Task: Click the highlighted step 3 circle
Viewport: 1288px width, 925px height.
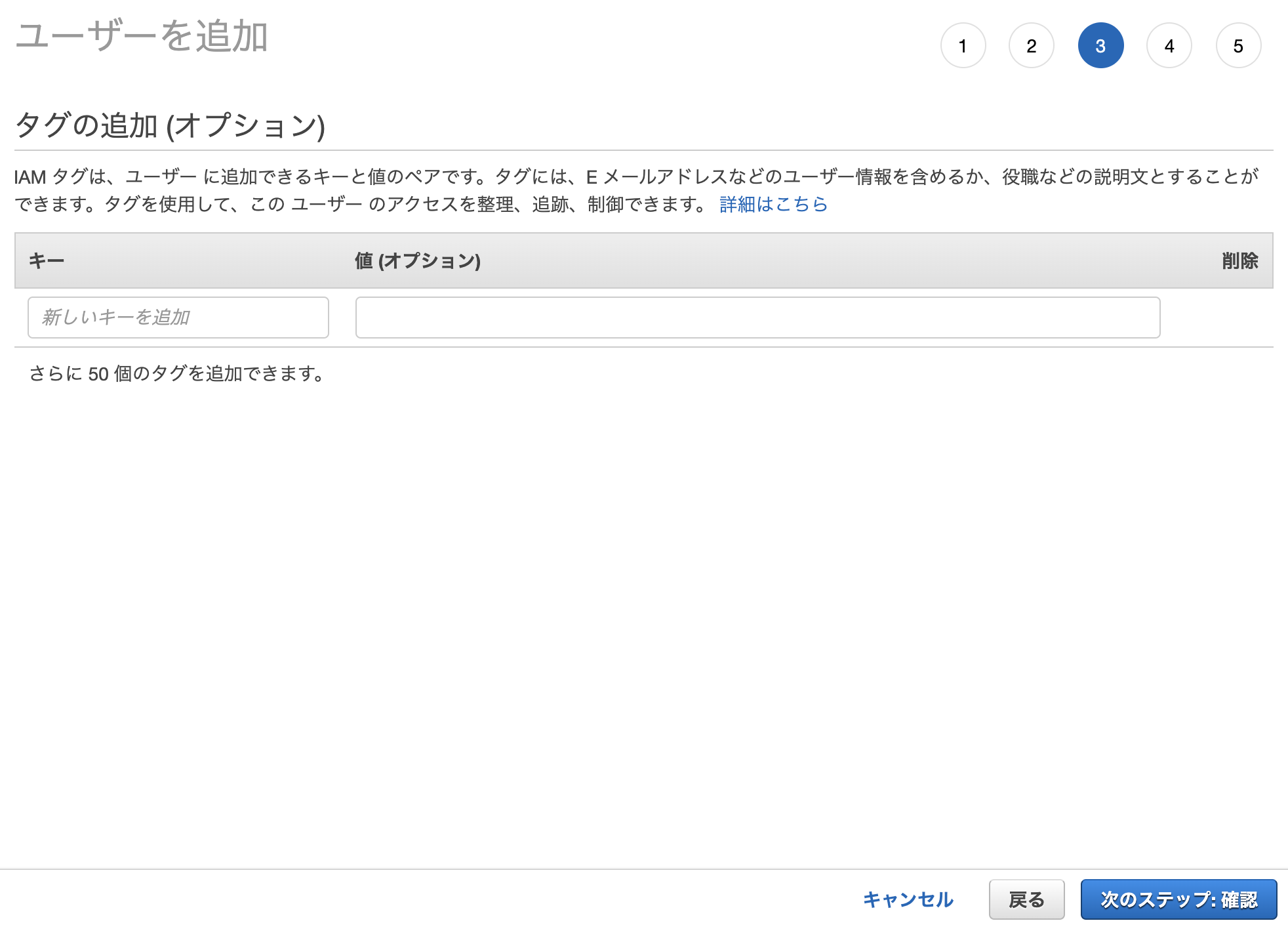Action: click(x=1102, y=45)
